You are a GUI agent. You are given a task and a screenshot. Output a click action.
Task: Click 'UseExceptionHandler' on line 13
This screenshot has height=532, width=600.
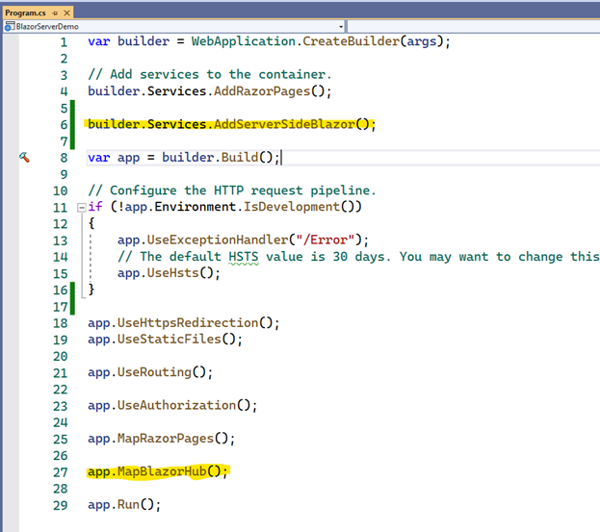[217, 240]
